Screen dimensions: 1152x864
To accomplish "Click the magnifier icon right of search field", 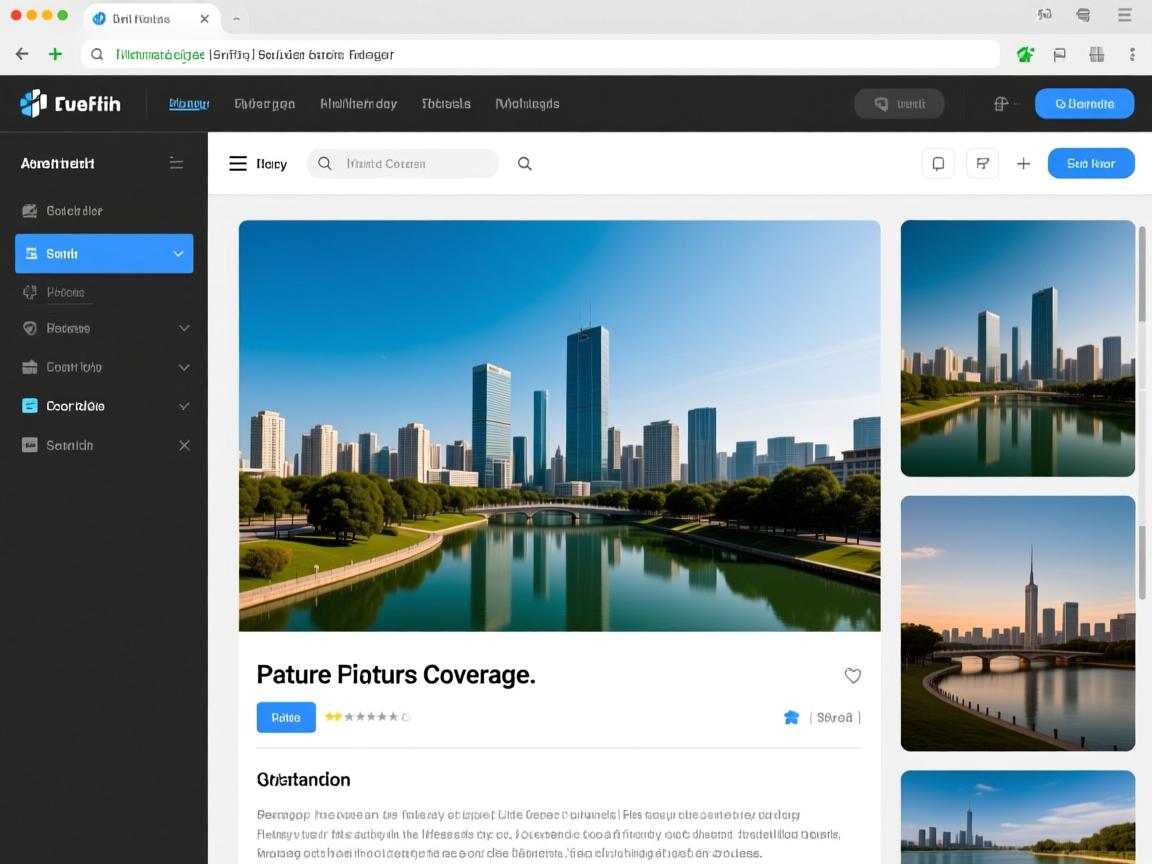I will [x=524, y=164].
